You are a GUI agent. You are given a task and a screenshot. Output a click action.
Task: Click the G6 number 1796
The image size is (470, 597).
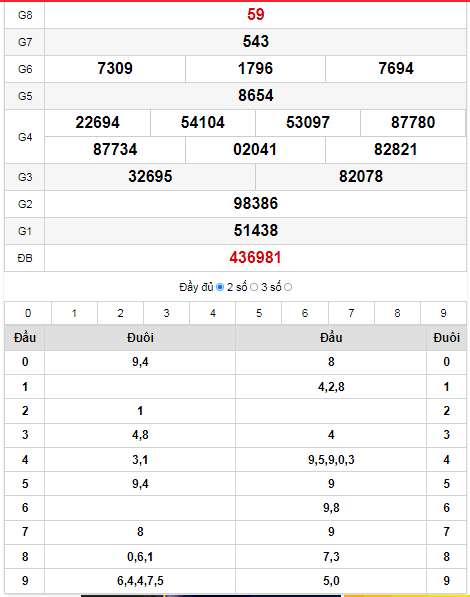pyautogui.click(x=255, y=69)
